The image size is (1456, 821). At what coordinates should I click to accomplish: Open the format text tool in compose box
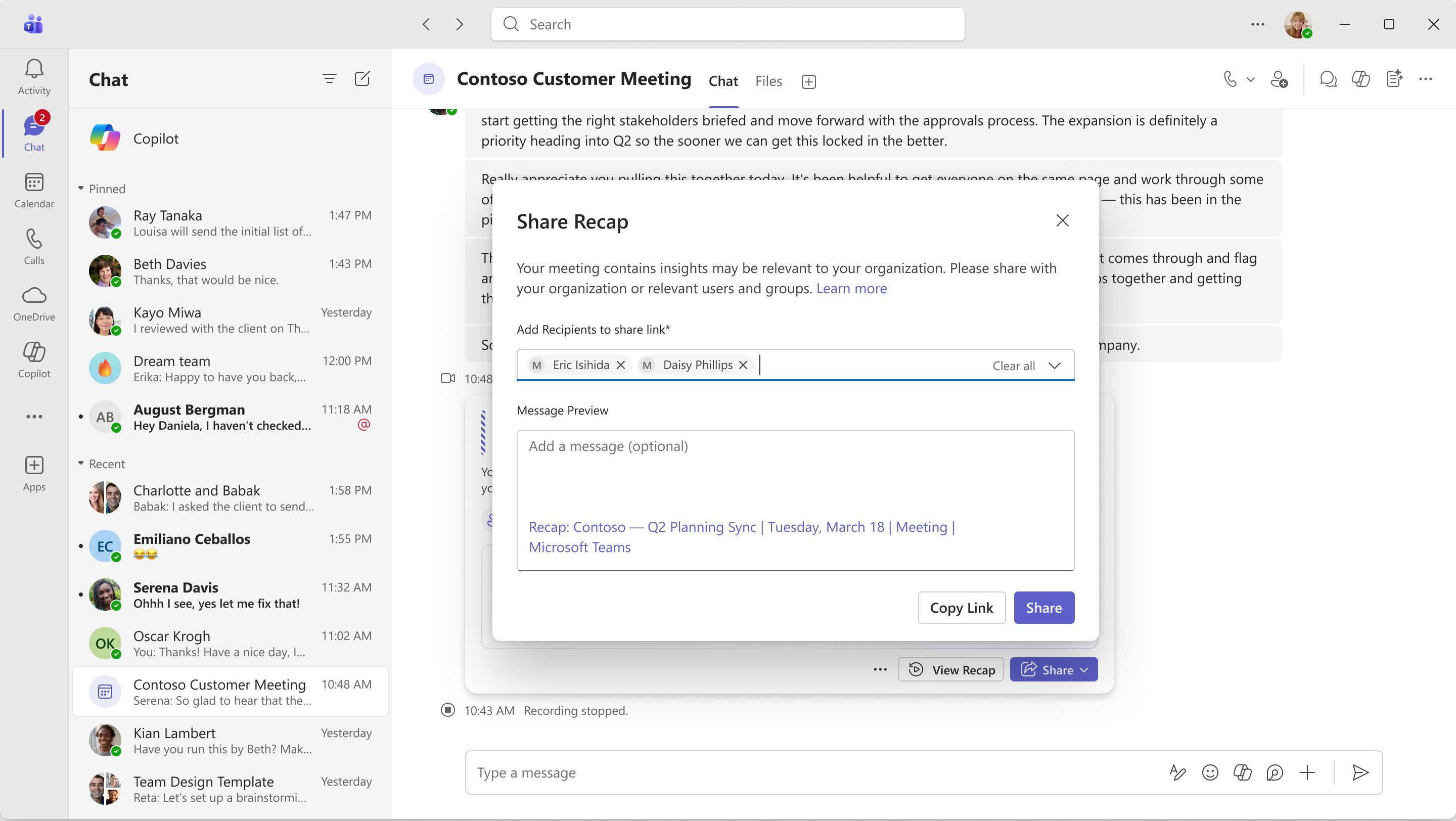pyautogui.click(x=1177, y=772)
